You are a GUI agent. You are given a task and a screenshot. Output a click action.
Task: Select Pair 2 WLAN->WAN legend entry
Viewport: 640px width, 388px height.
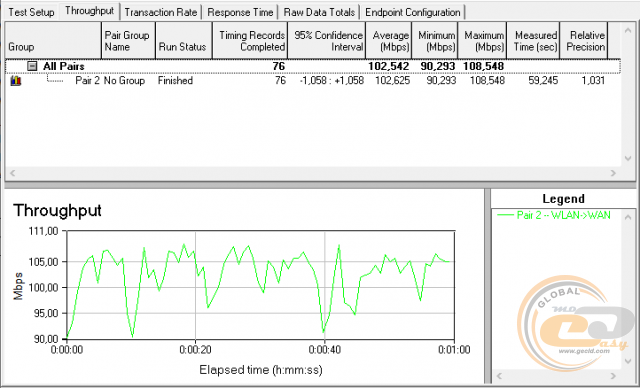click(x=554, y=215)
